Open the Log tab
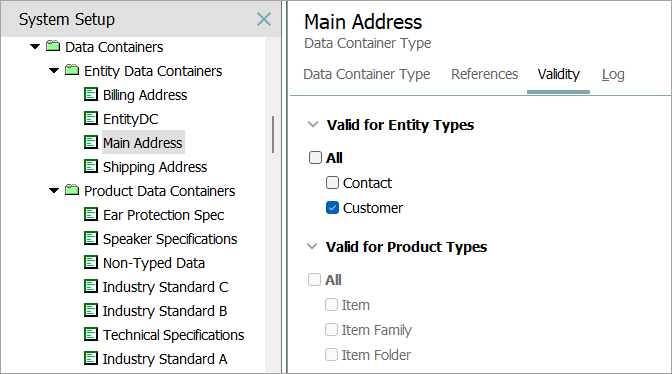The image size is (672, 374). pyautogui.click(x=613, y=75)
